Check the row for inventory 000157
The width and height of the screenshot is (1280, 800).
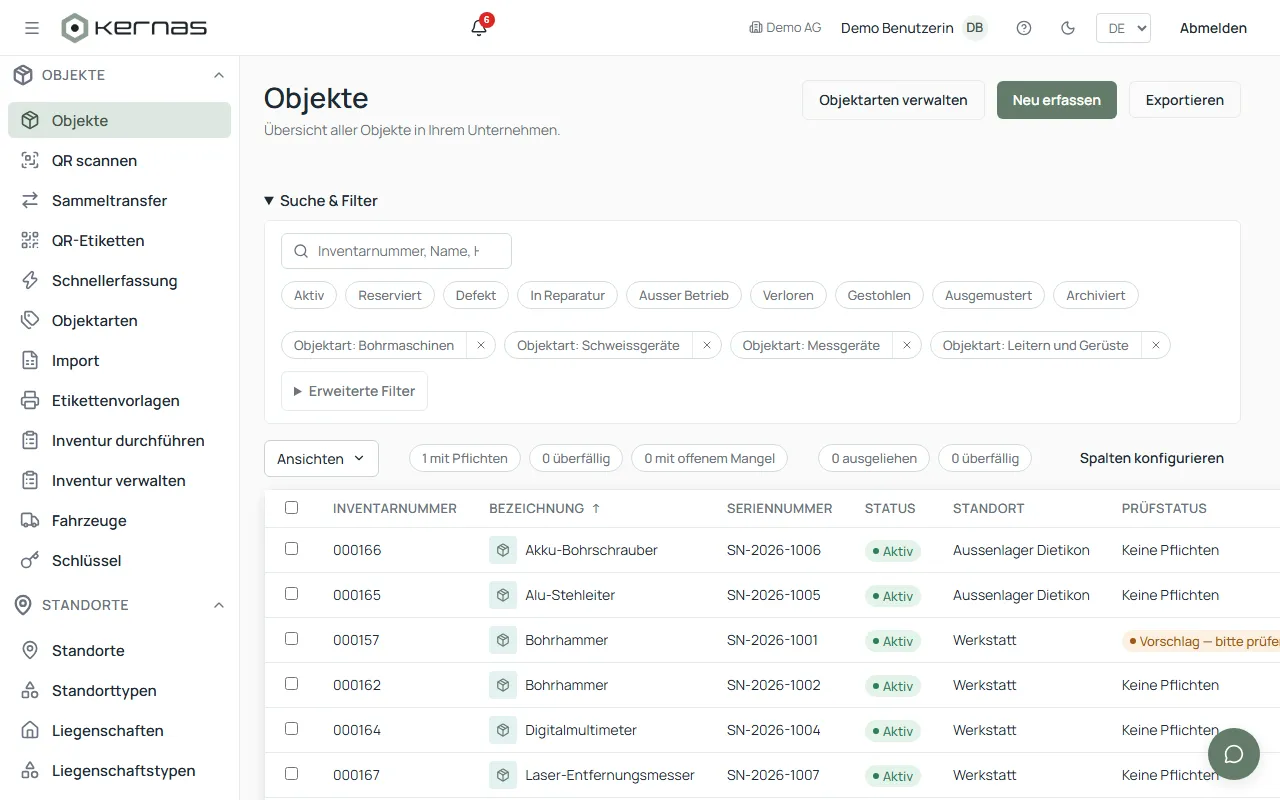292,639
